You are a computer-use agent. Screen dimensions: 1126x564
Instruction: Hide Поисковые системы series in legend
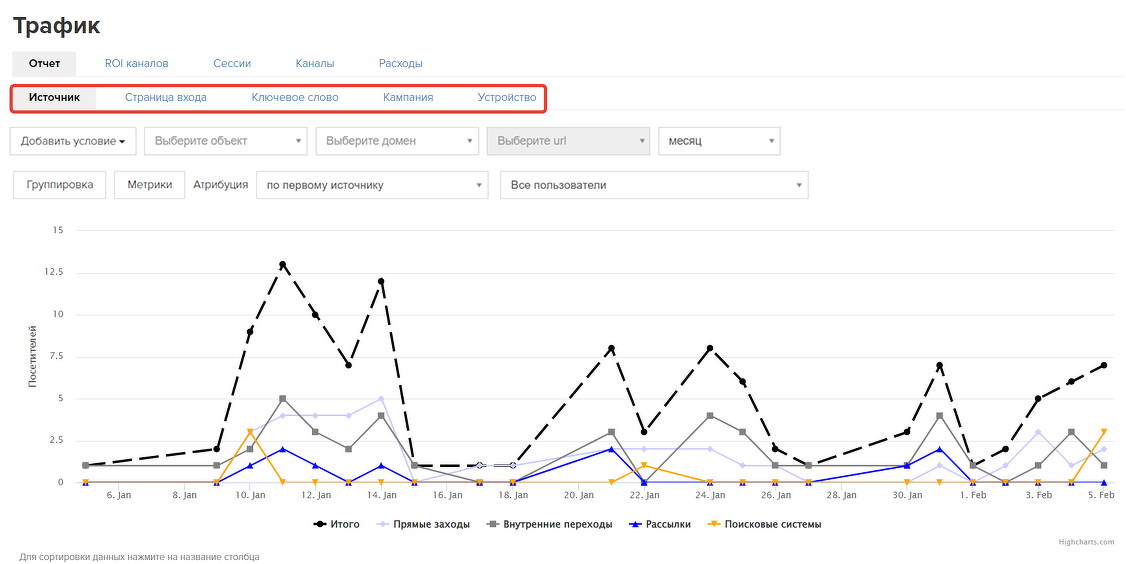coord(764,524)
